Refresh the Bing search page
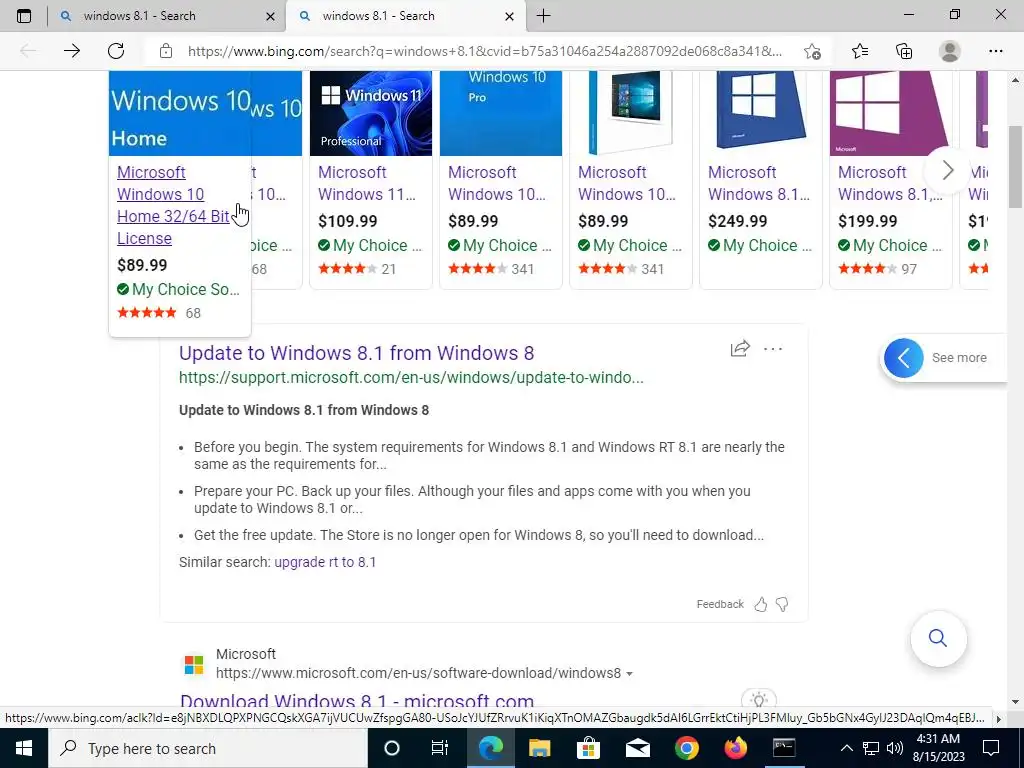The image size is (1024, 768). (x=116, y=51)
